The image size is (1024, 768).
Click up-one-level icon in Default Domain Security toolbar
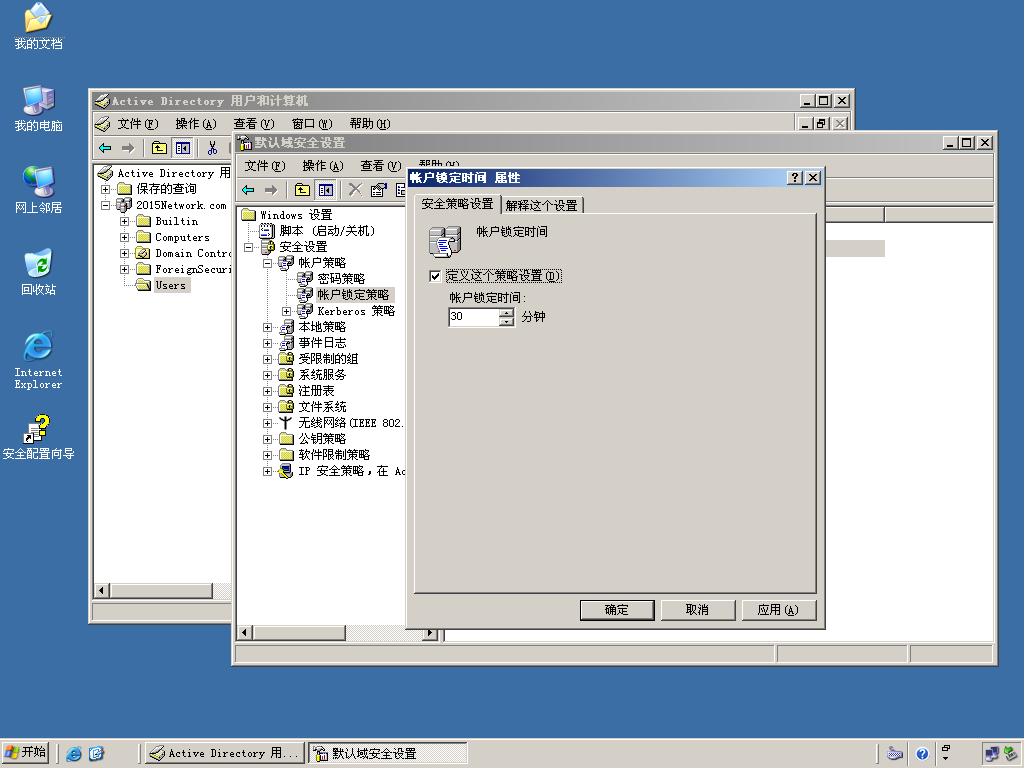tap(302, 190)
